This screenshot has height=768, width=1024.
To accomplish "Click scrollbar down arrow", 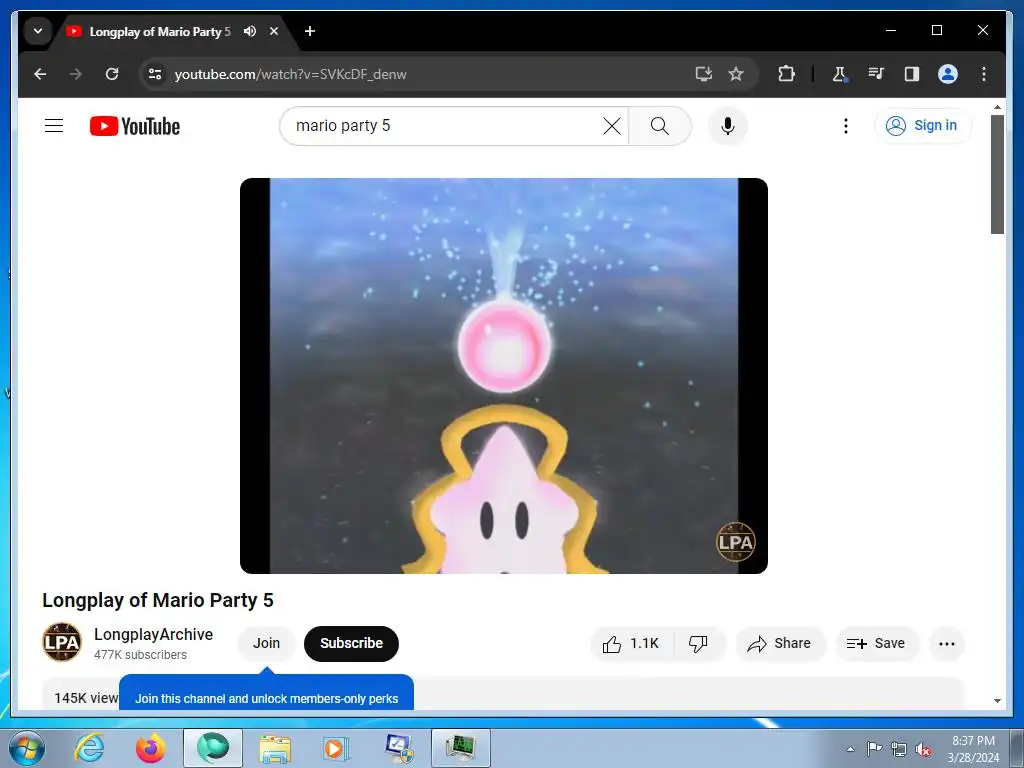I will pyautogui.click(x=997, y=701).
